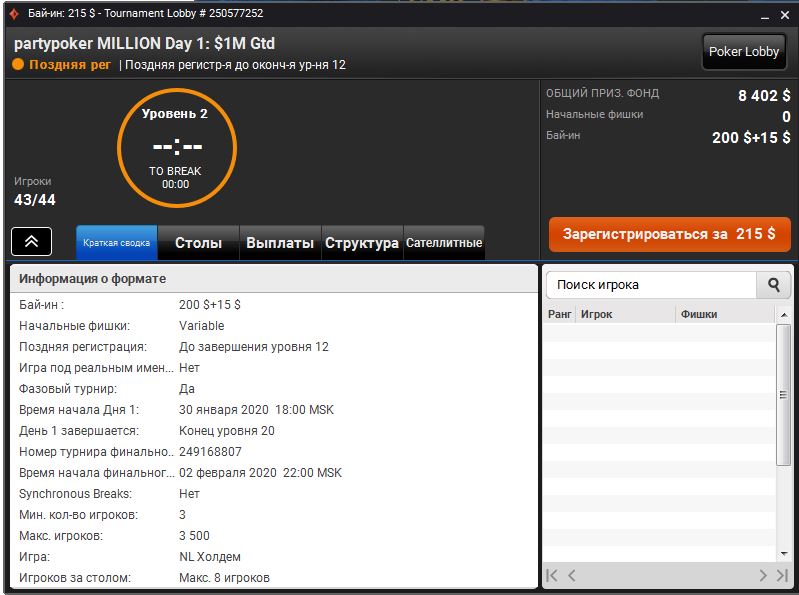Click the Variable starting chips value
The image size is (799, 595).
pos(201,326)
